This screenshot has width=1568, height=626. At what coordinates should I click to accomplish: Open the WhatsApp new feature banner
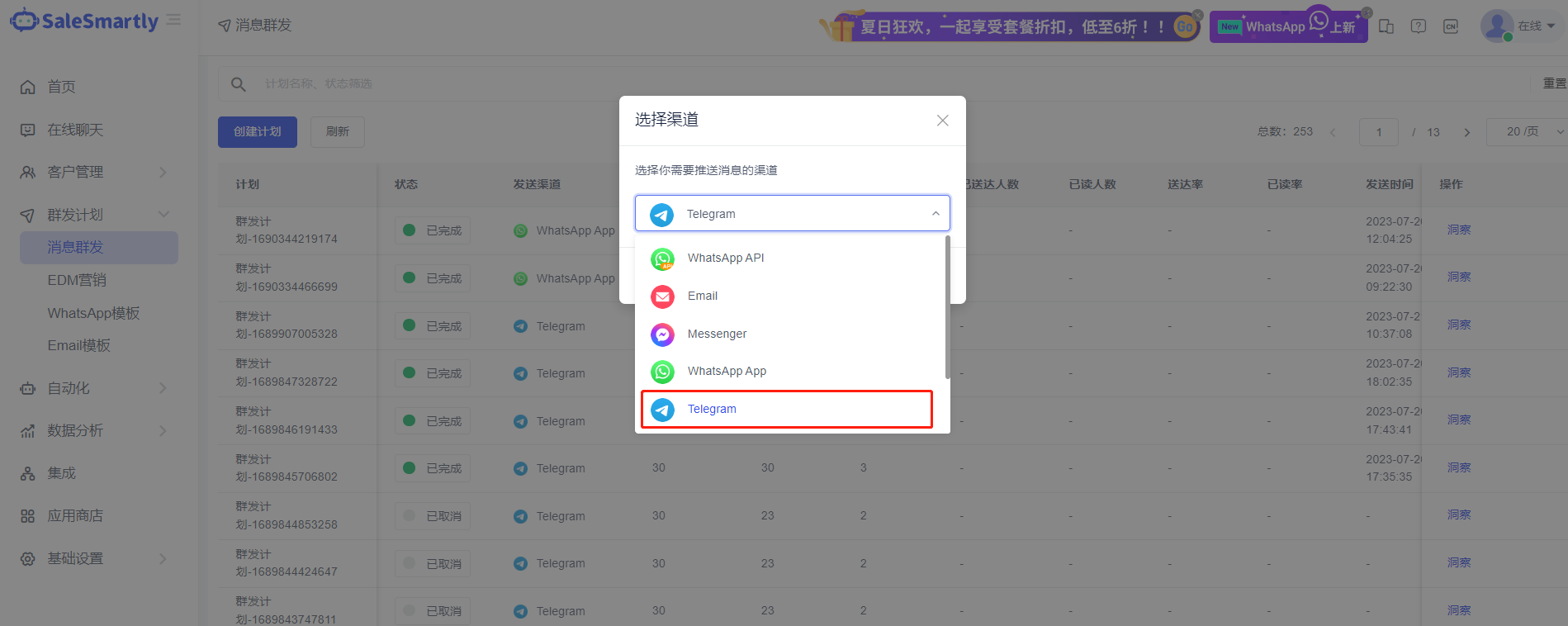coord(1289,26)
